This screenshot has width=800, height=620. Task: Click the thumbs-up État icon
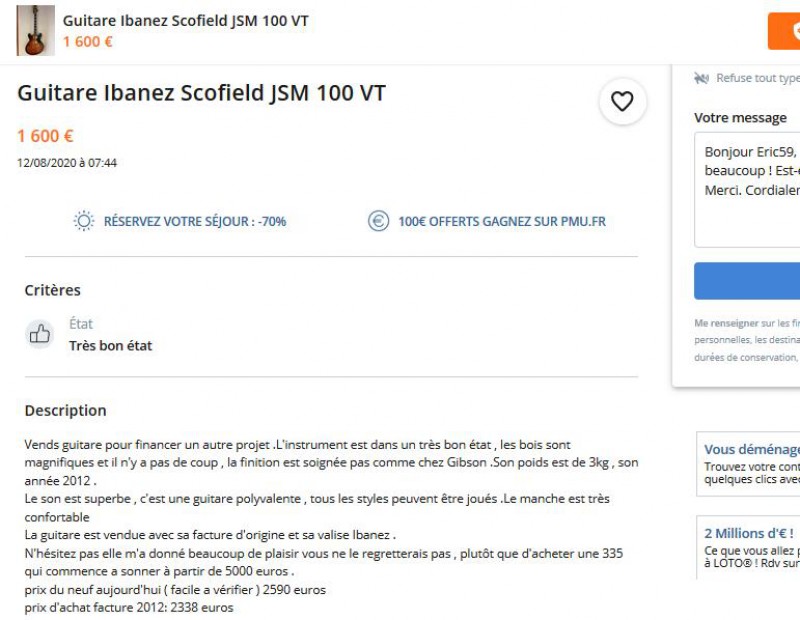pos(40,334)
